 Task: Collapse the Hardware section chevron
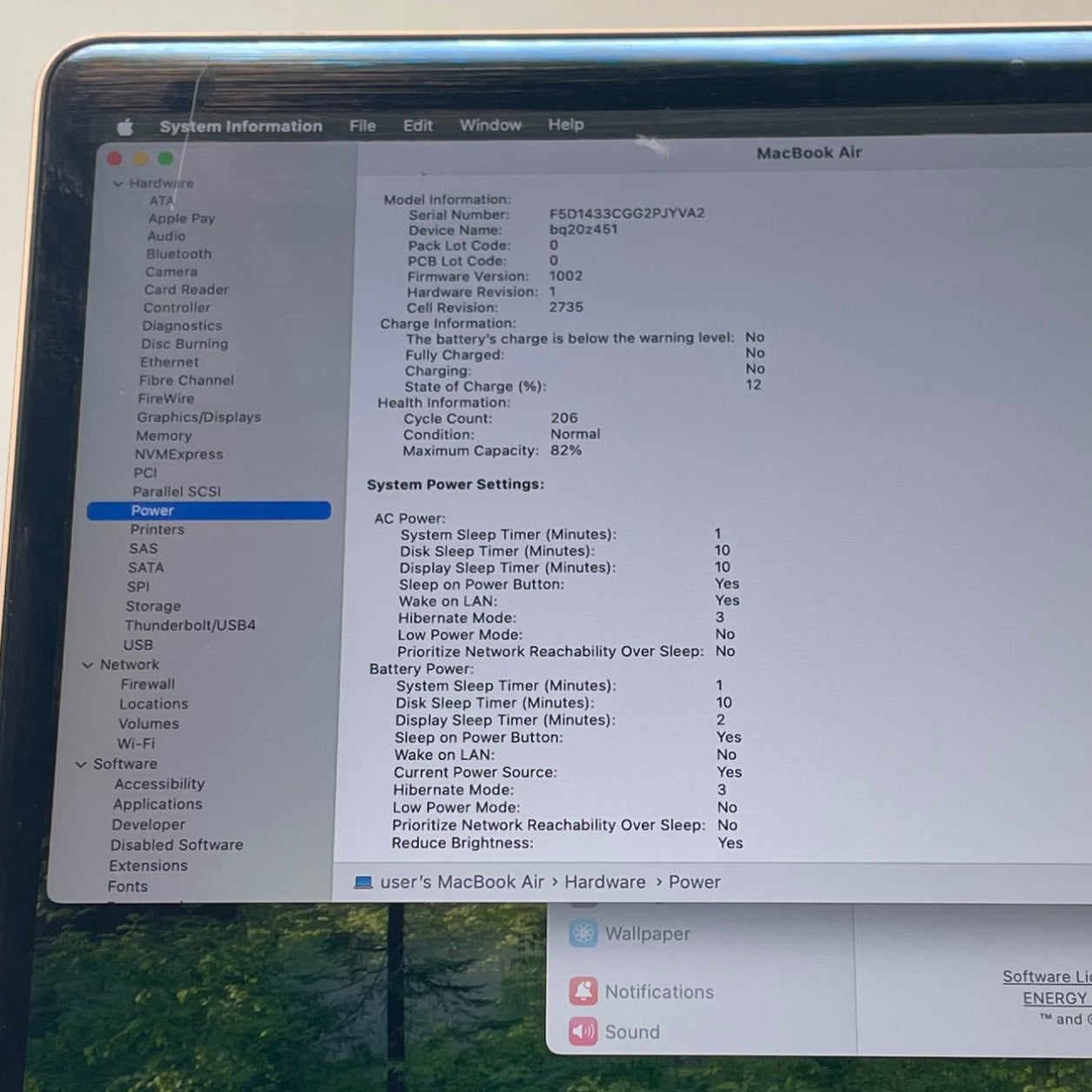click(118, 184)
